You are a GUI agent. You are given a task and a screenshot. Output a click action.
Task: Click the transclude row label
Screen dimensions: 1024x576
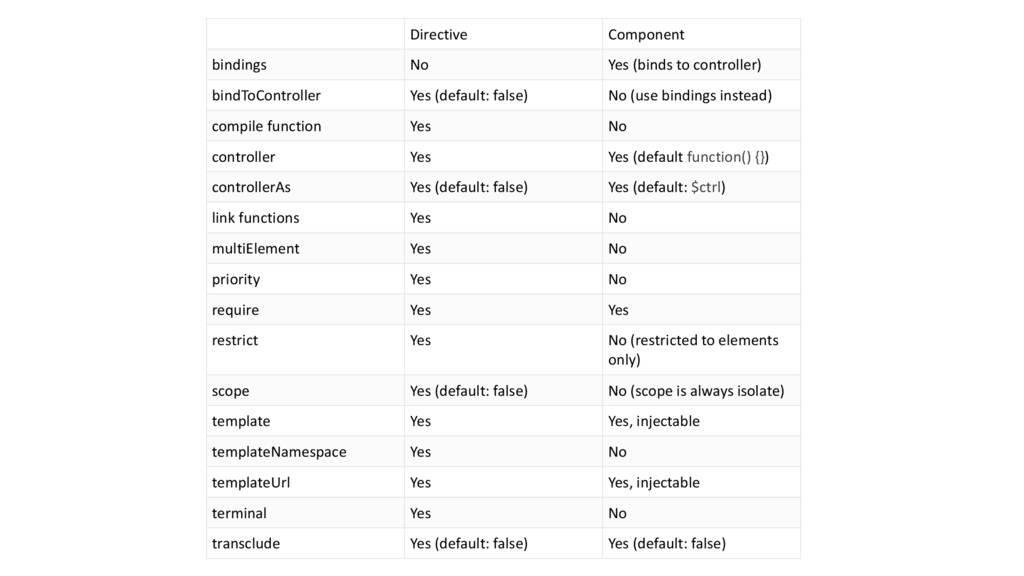[246, 543]
